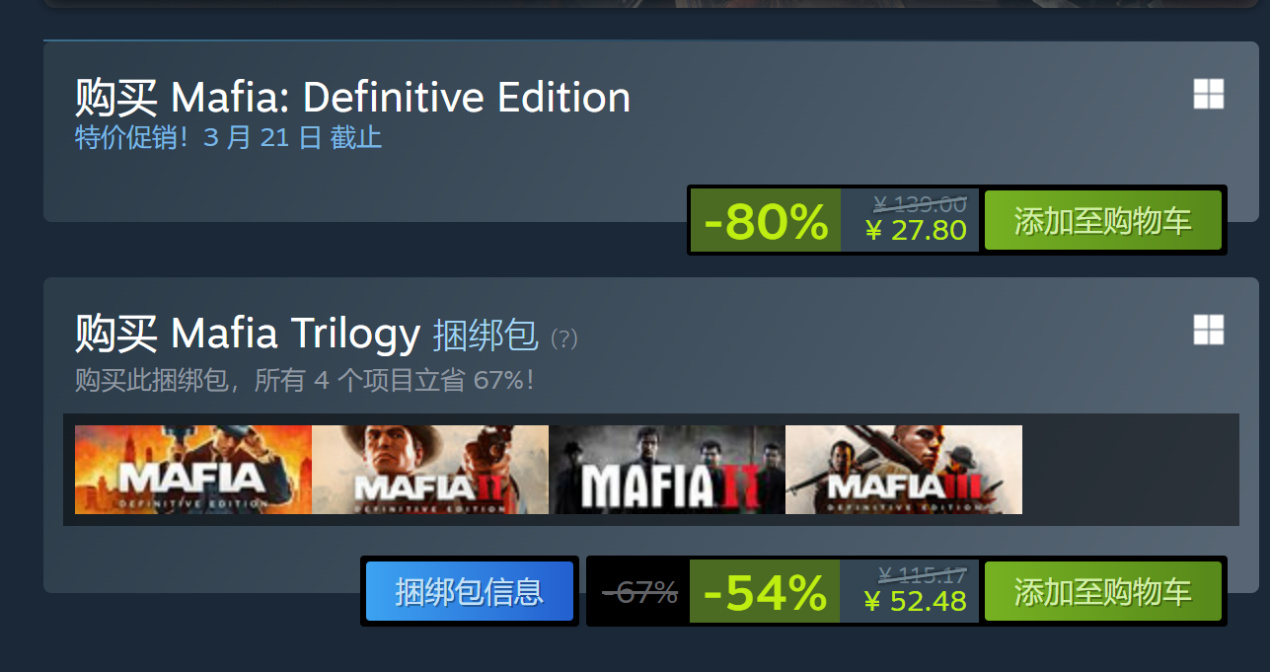Click the 特价促销 3月21日截止 sale notice
The height and width of the screenshot is (672, 1270).
coord(228,137)
